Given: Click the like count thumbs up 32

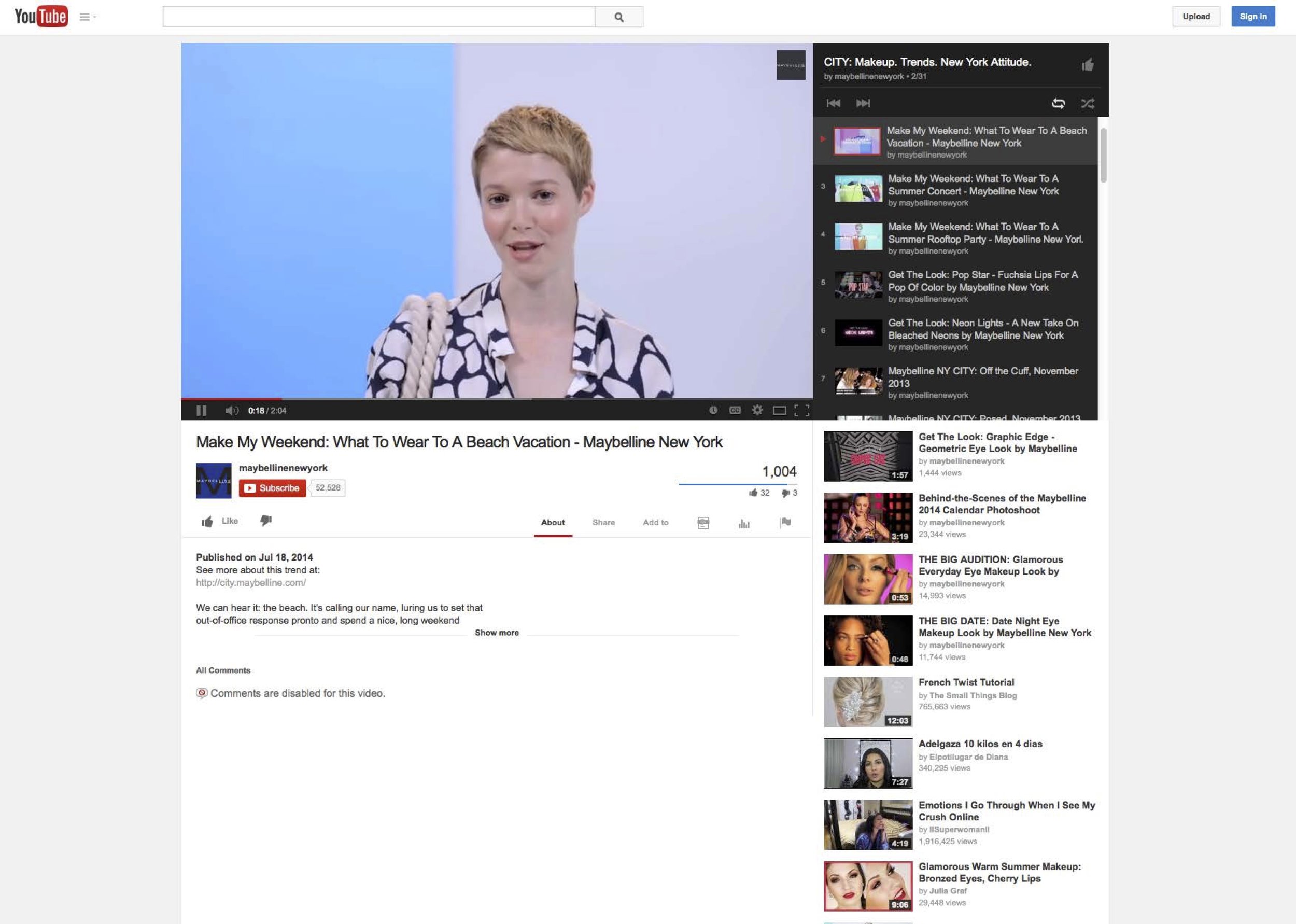Looking at the screenshot, I should click(759, 493).
